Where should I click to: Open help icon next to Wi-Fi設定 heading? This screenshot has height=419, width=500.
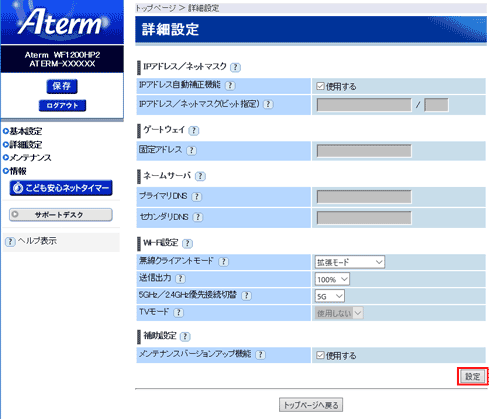(187, 243)
